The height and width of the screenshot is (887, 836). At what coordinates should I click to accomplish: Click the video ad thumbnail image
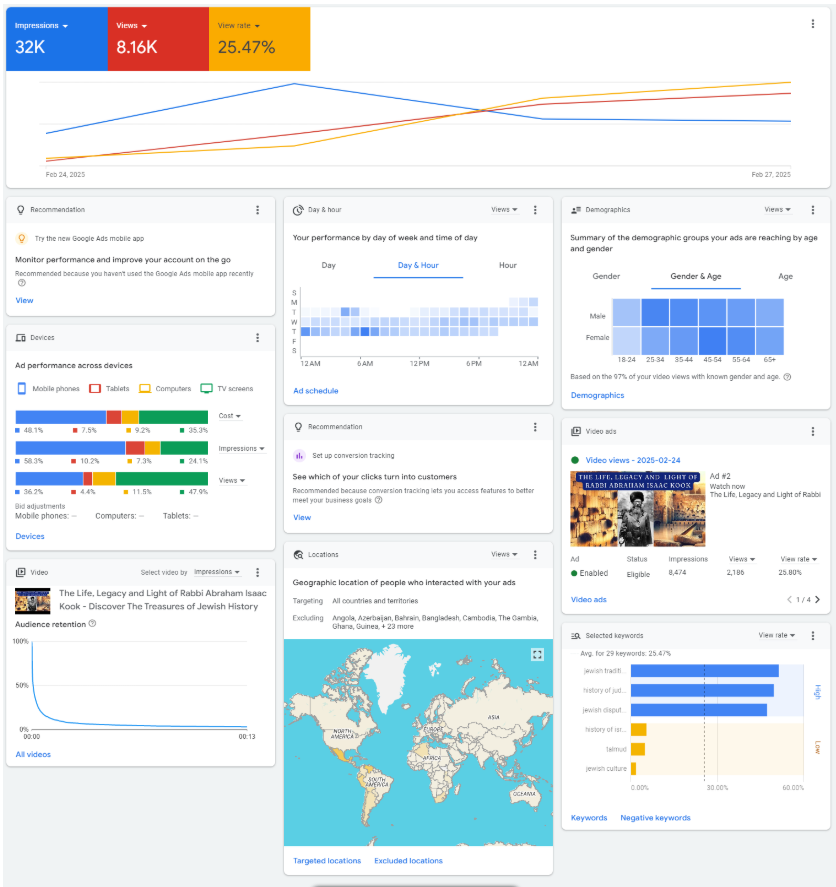tap(637, 509)
